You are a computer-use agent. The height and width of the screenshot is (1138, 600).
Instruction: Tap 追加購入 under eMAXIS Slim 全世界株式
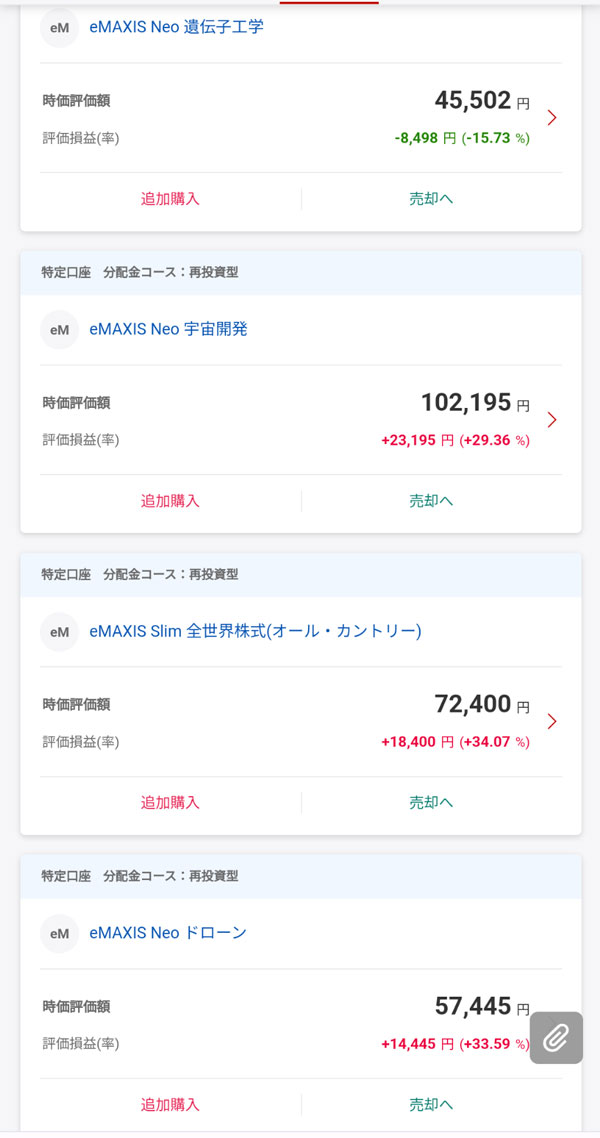tap(170, 803)
